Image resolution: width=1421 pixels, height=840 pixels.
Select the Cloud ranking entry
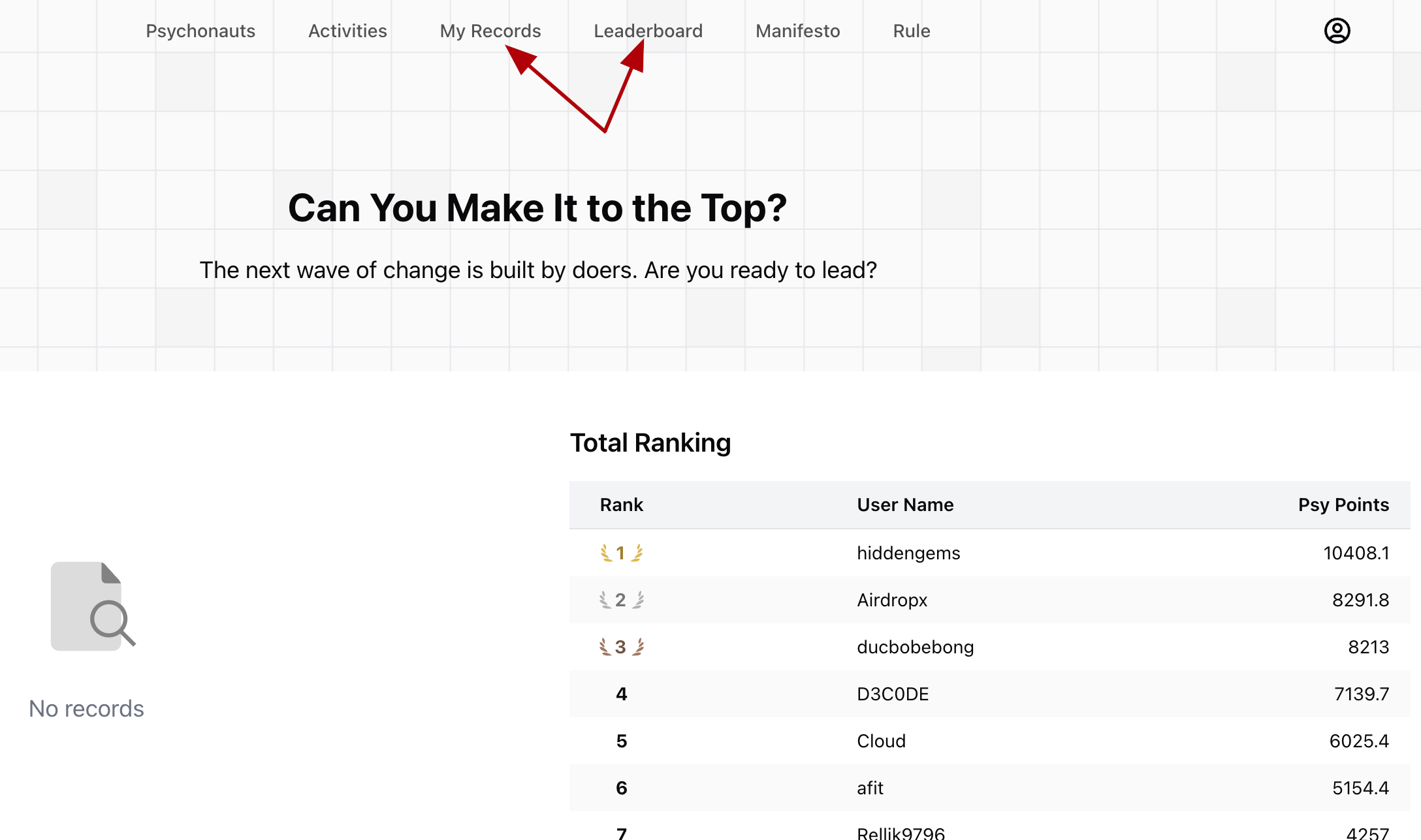pos(881,741)
